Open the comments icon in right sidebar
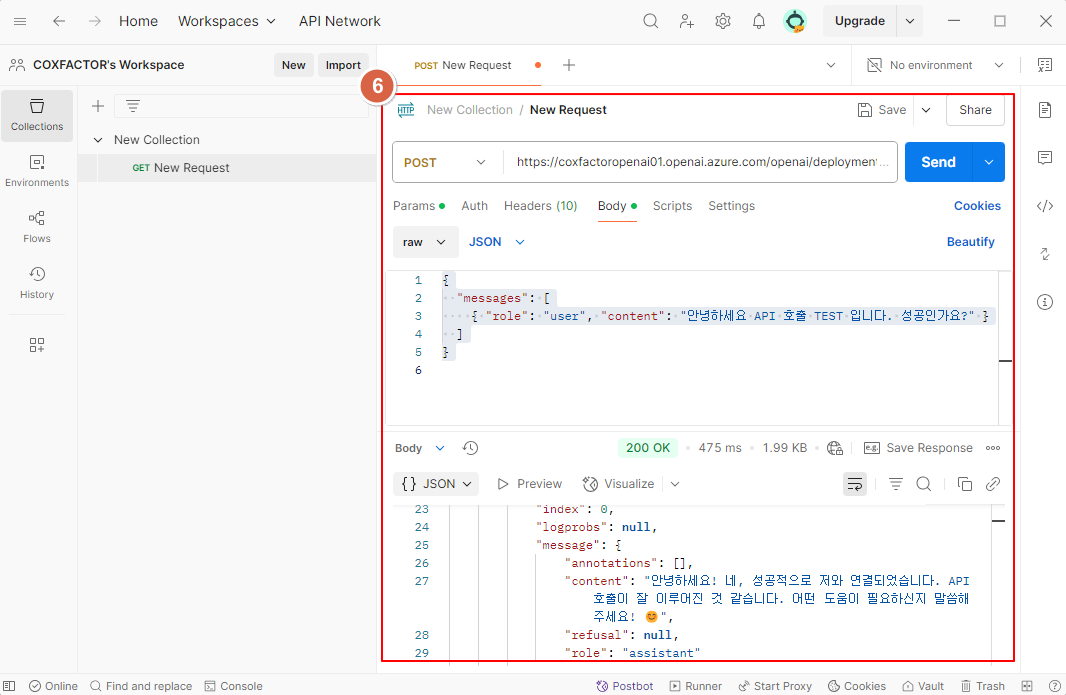 pyautogui.click(x=1045, y=158)
